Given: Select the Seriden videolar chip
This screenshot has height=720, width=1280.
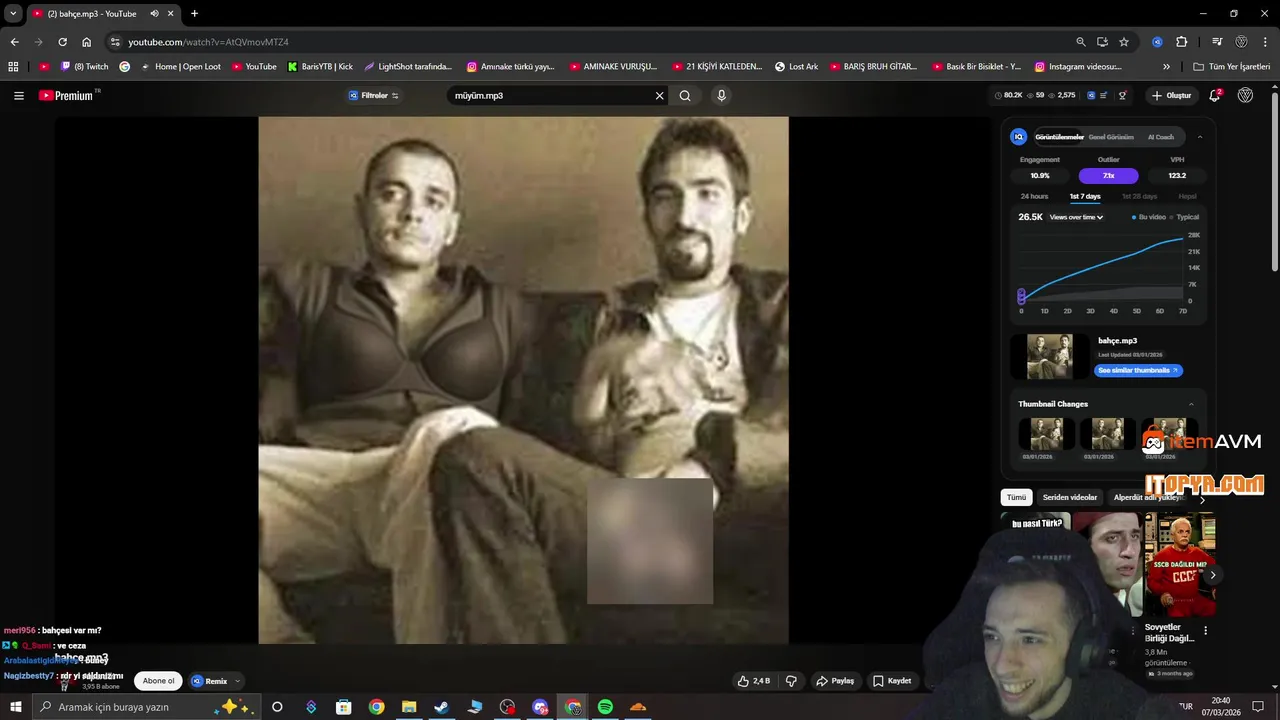Looking at the screenshot, I should (1070, 497).
